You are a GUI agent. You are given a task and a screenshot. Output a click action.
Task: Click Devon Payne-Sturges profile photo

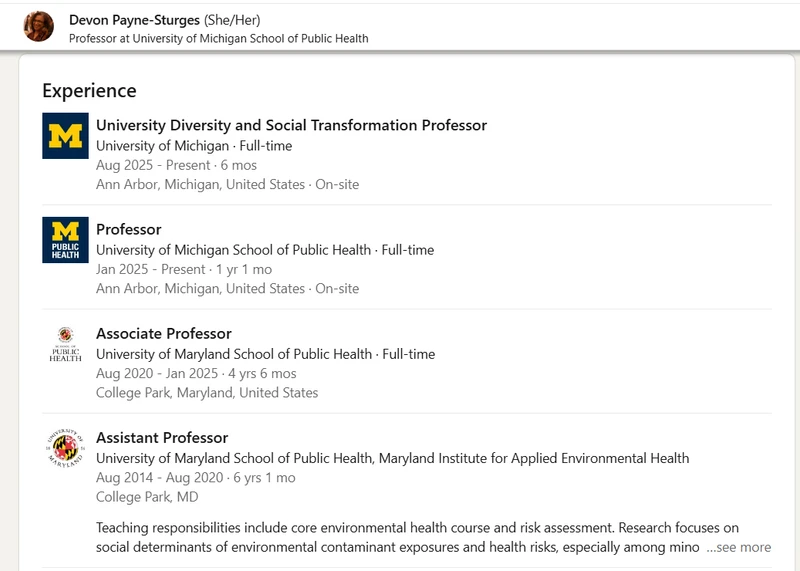(39, 27)
